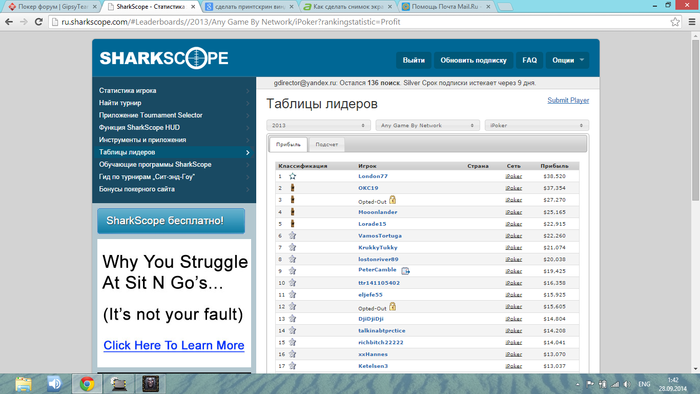This screenshot has width=700, height=394.
Task: Click the star icon beside richbitch22222
Action: click(292, 342)
